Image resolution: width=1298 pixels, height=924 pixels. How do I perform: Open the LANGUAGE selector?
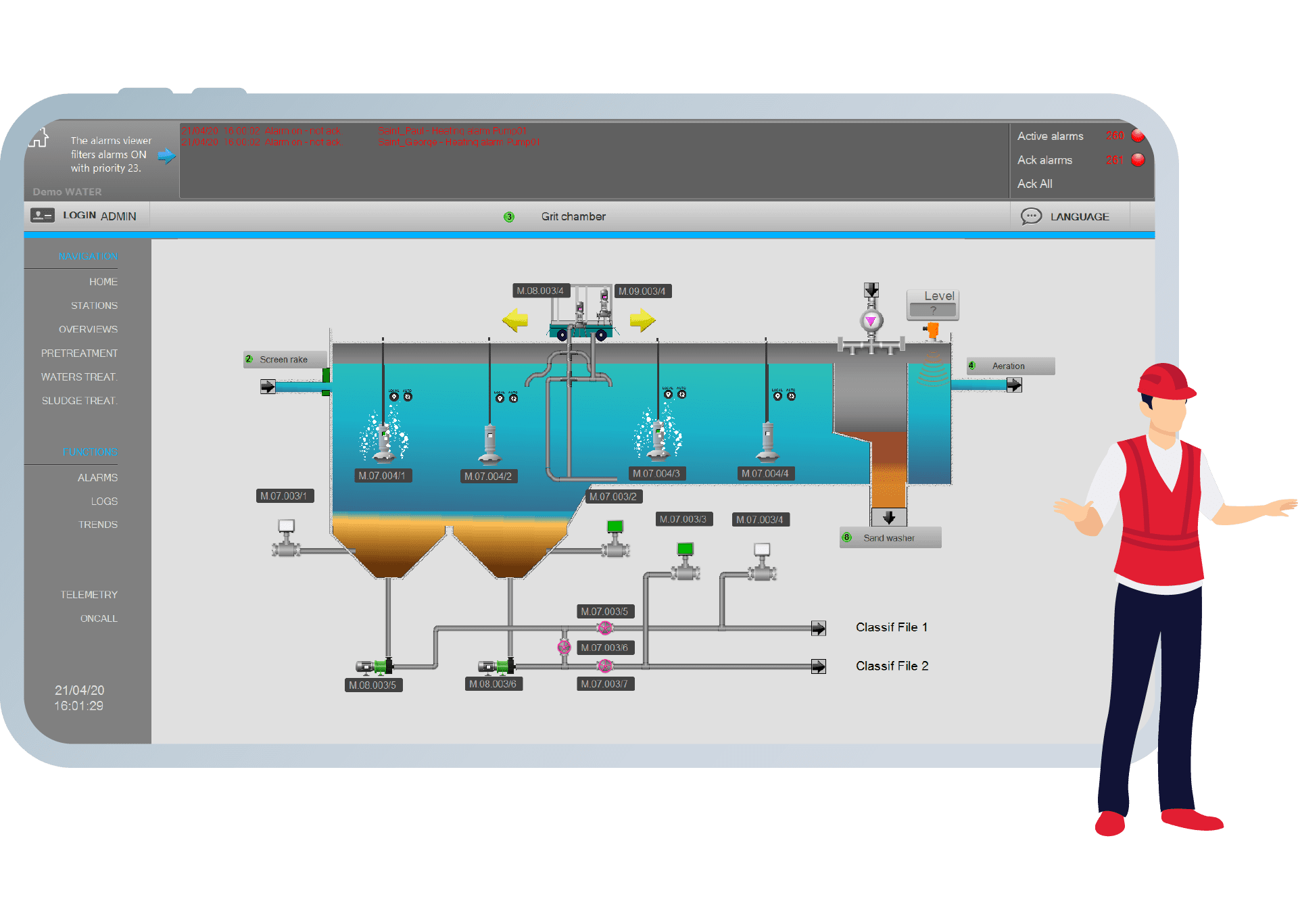(1066, 216)
